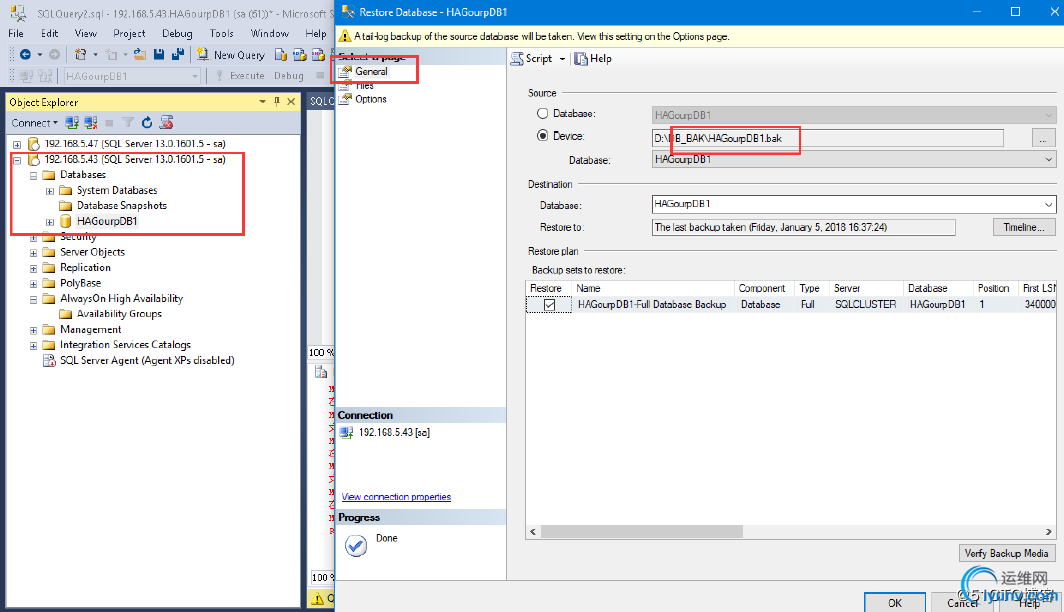This screenshot has width=1064, height=612.
Task: Expand the 192.168.5.47 server node
Action: click(17, 145)
